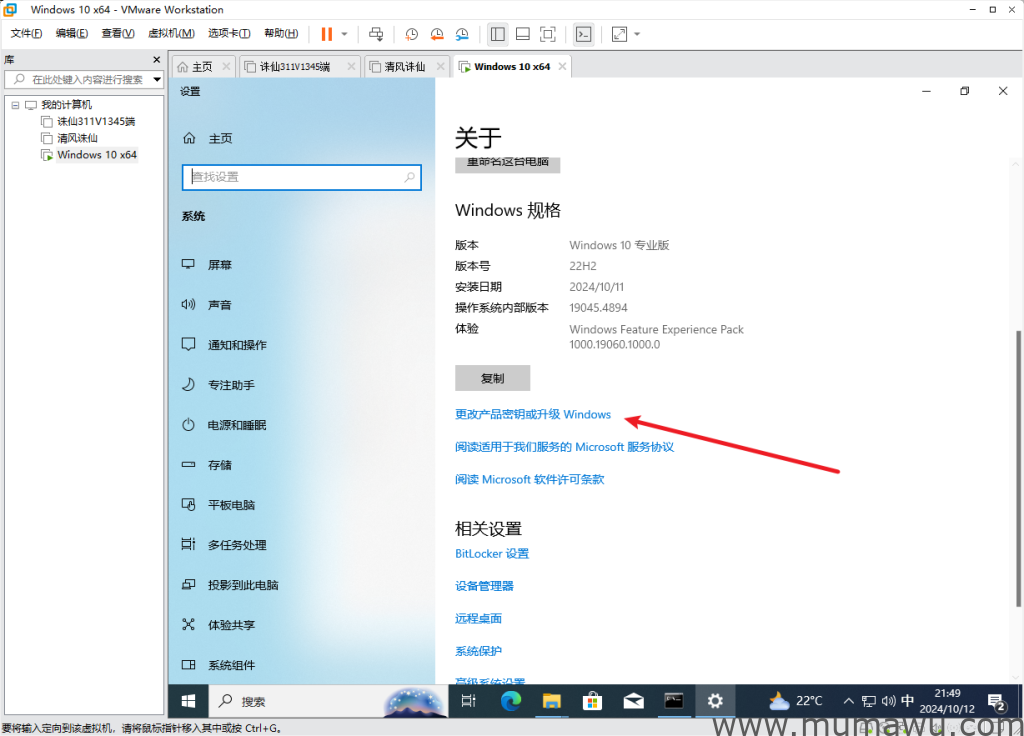Image resolution: width=1024 pixels, height=736 pixels.
Task: Expand the library search filter dropdown arrow
Action: point(157,79)
